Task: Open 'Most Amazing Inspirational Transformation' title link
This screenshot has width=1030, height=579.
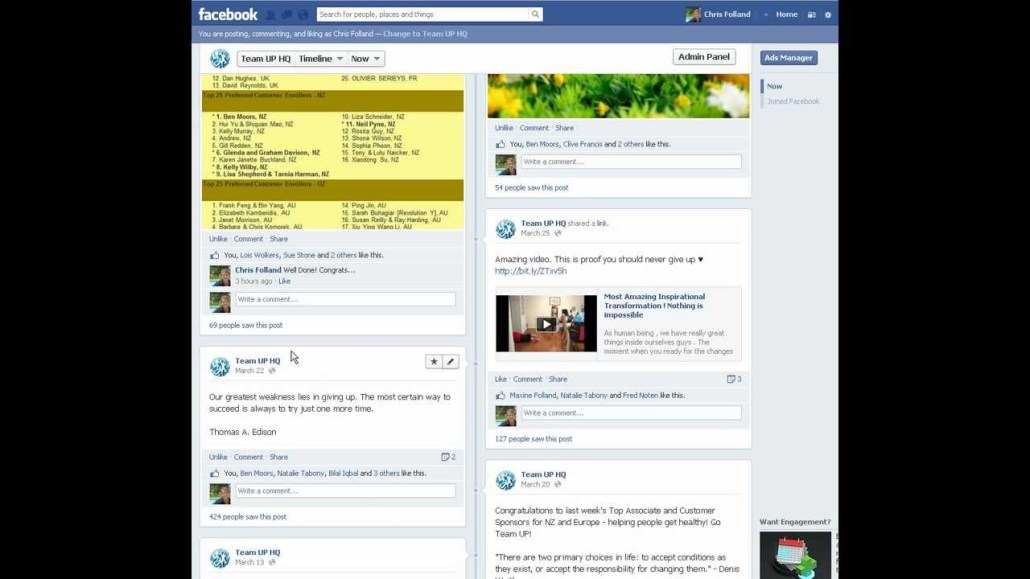Action: [x=654, y=306]
